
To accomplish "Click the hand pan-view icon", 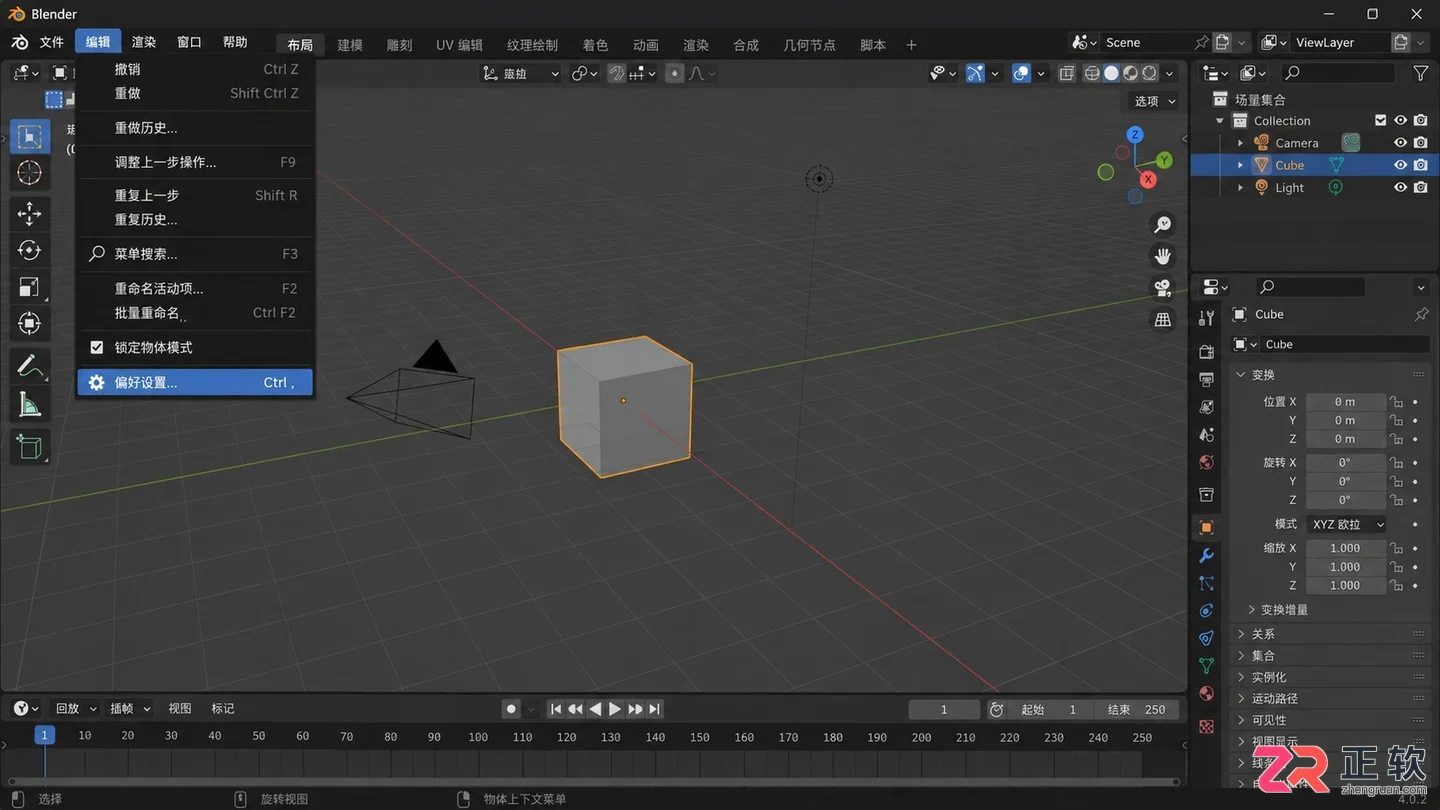I will tap(1163, 256).
